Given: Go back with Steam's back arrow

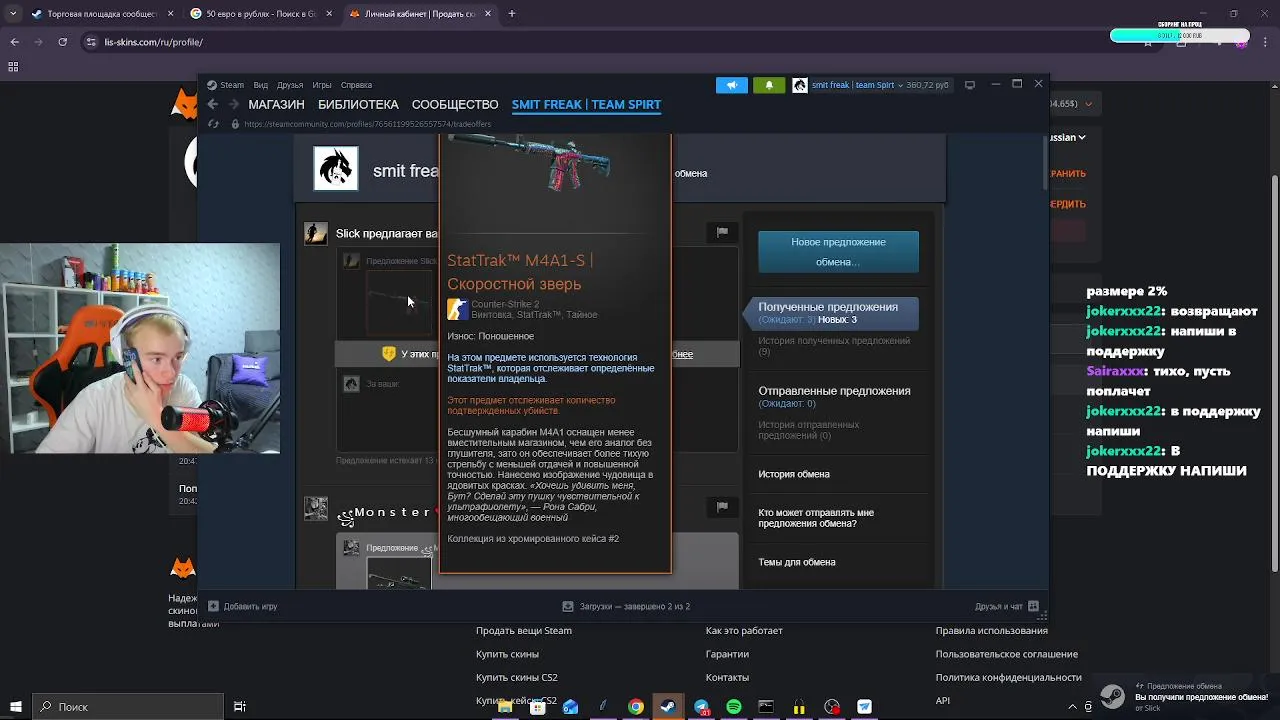Looking at the screenshot, I should tap(213, 104).
